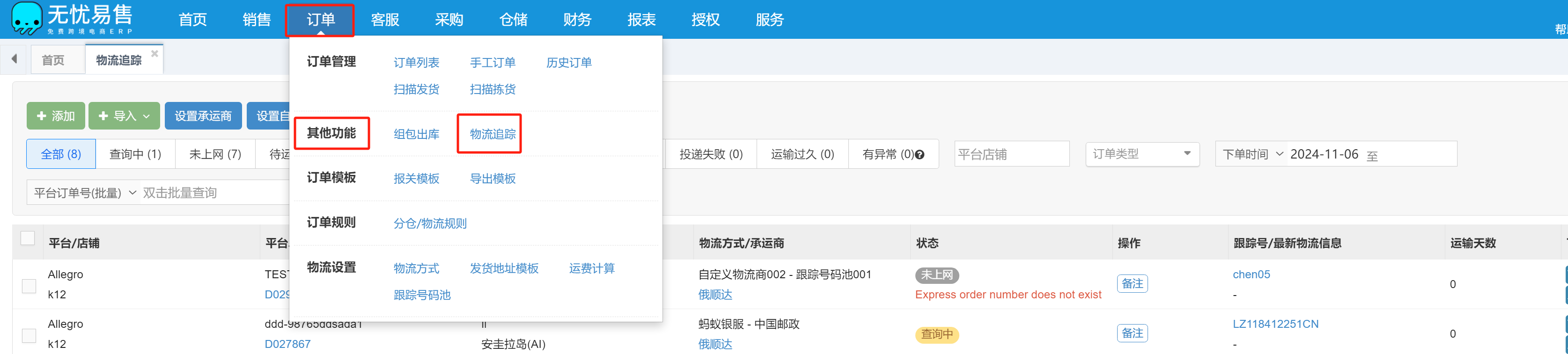Open 跟踪号码池 from the menu

[x=421, y=295]
